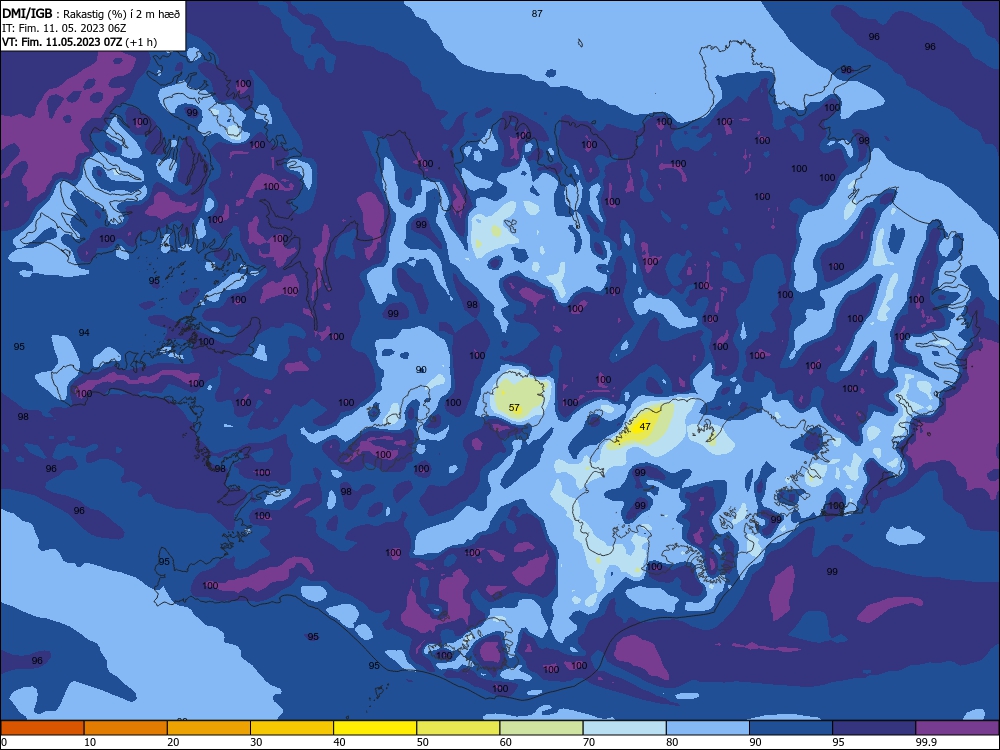Click the 20–30 amber legend swatch
Image resolution: width=1000 pixels, height=750 pixels.
pyautogui.click(x=209, y=728)
